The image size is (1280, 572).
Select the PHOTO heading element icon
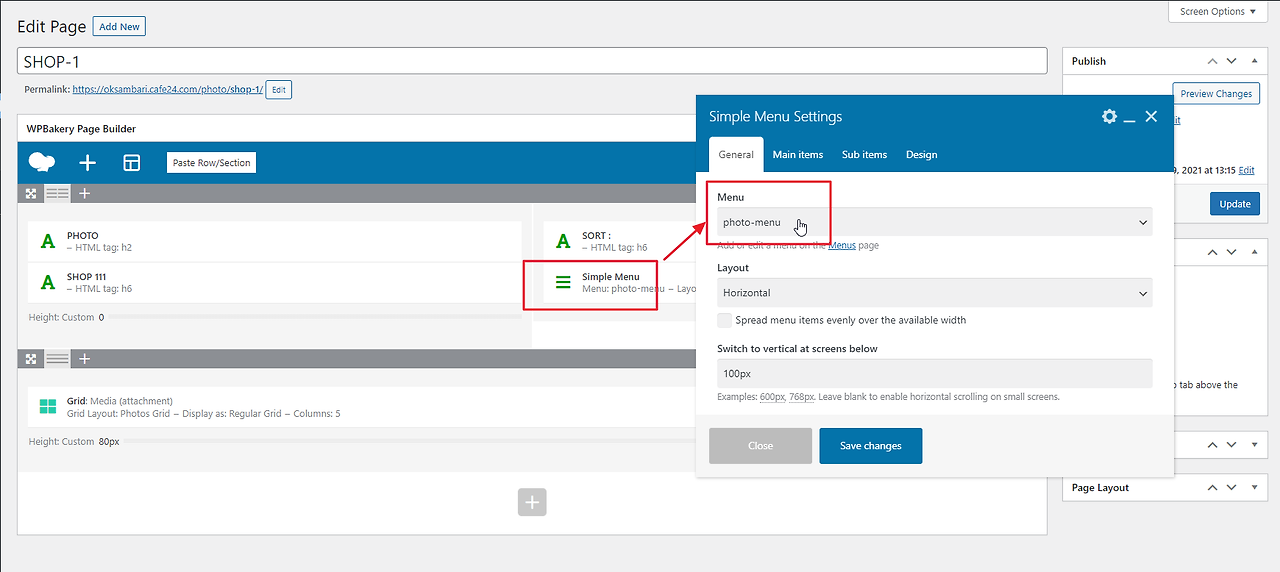click(x=47, y=241)
